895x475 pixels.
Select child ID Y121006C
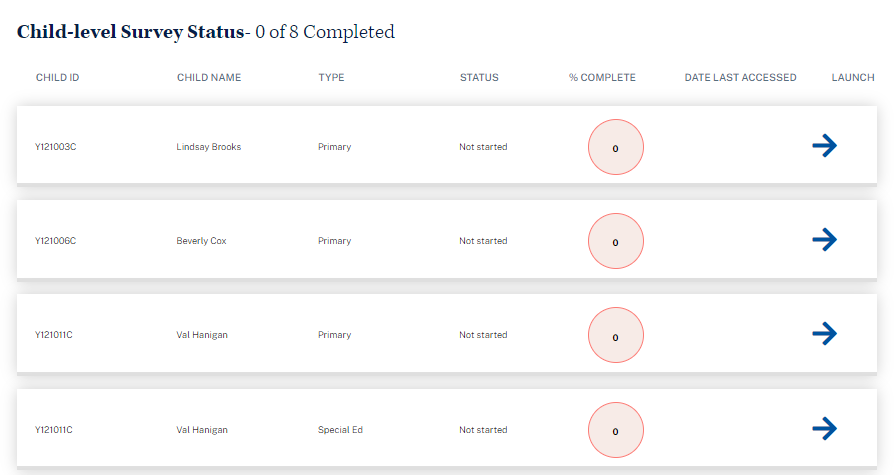[55, 241]
